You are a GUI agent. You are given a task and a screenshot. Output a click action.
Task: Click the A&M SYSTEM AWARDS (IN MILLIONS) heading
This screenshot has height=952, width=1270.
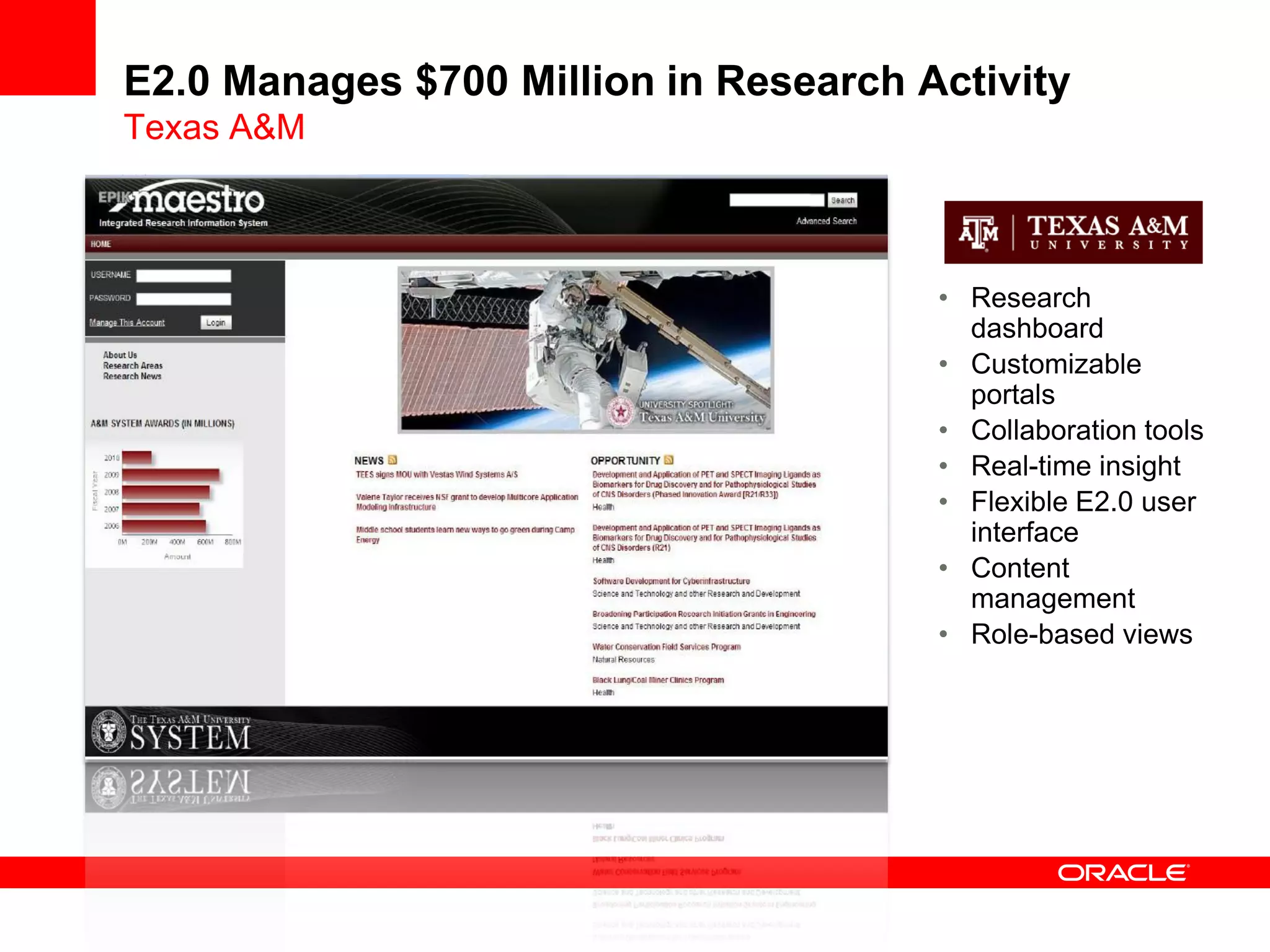point(162,424)
